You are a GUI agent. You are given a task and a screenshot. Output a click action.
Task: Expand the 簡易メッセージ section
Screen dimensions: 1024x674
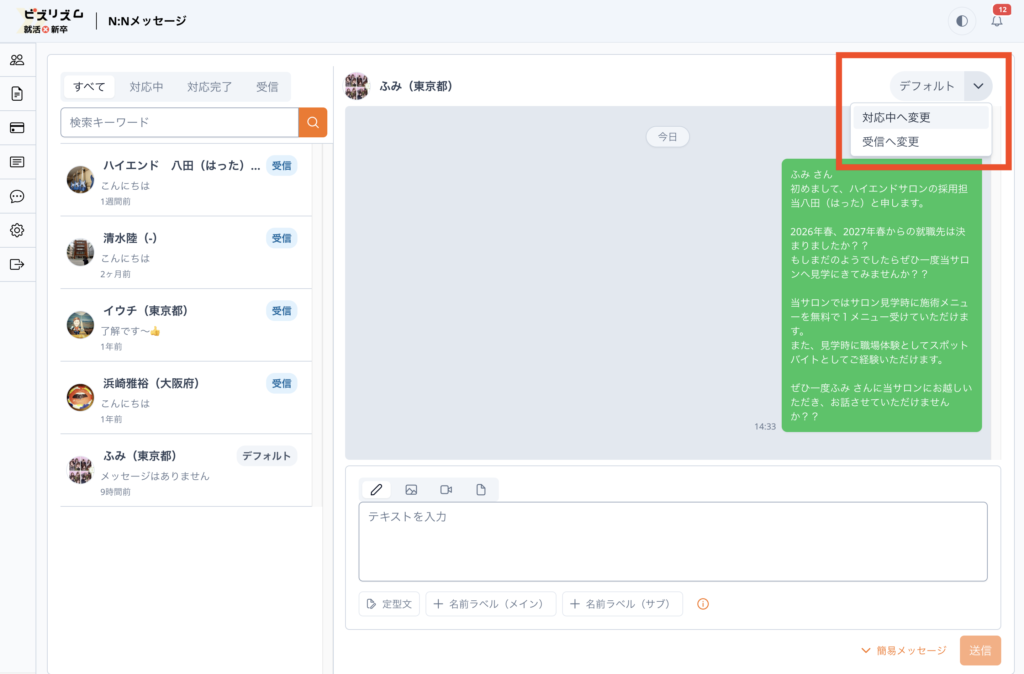click(903, 650)
